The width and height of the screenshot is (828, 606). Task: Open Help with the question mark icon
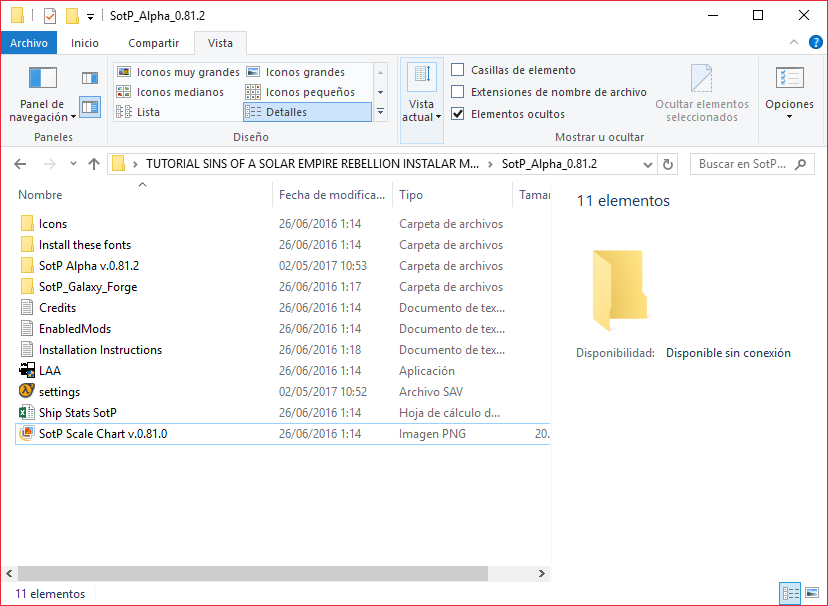point(815,42)
